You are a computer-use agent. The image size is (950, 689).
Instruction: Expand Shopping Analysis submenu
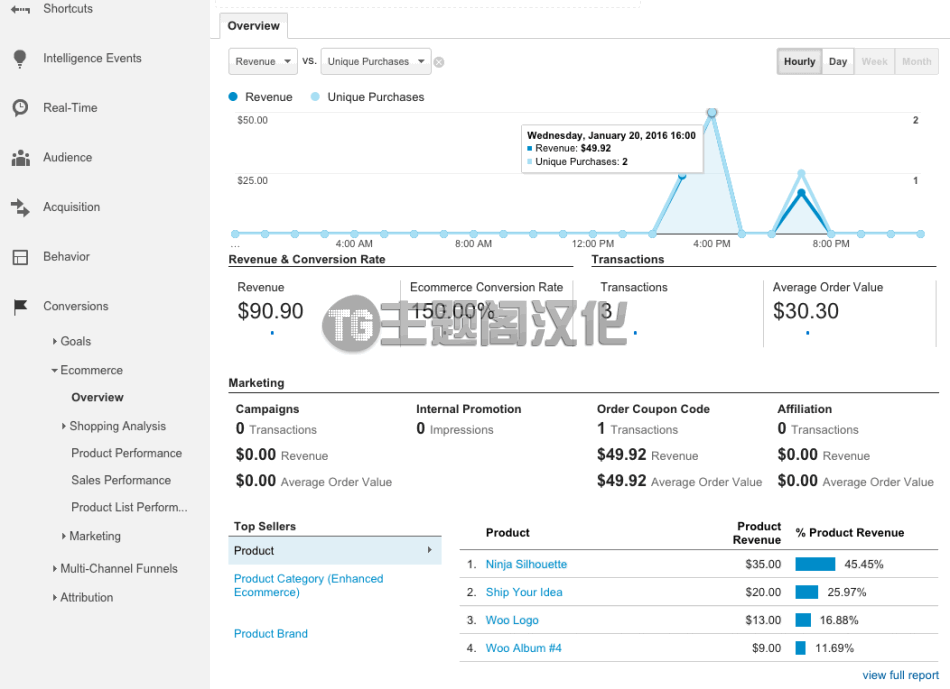coord(64,426)
